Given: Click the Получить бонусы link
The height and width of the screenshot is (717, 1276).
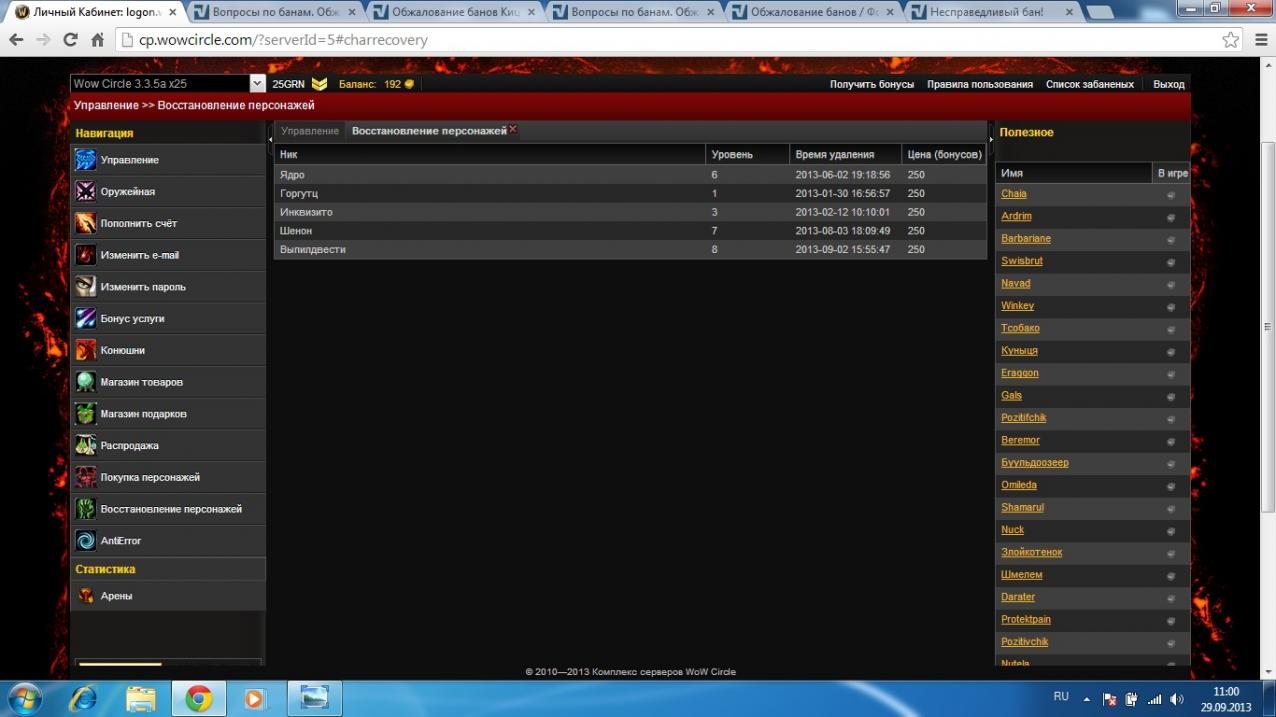Looking at the screenshot, I should pos(871,84).
